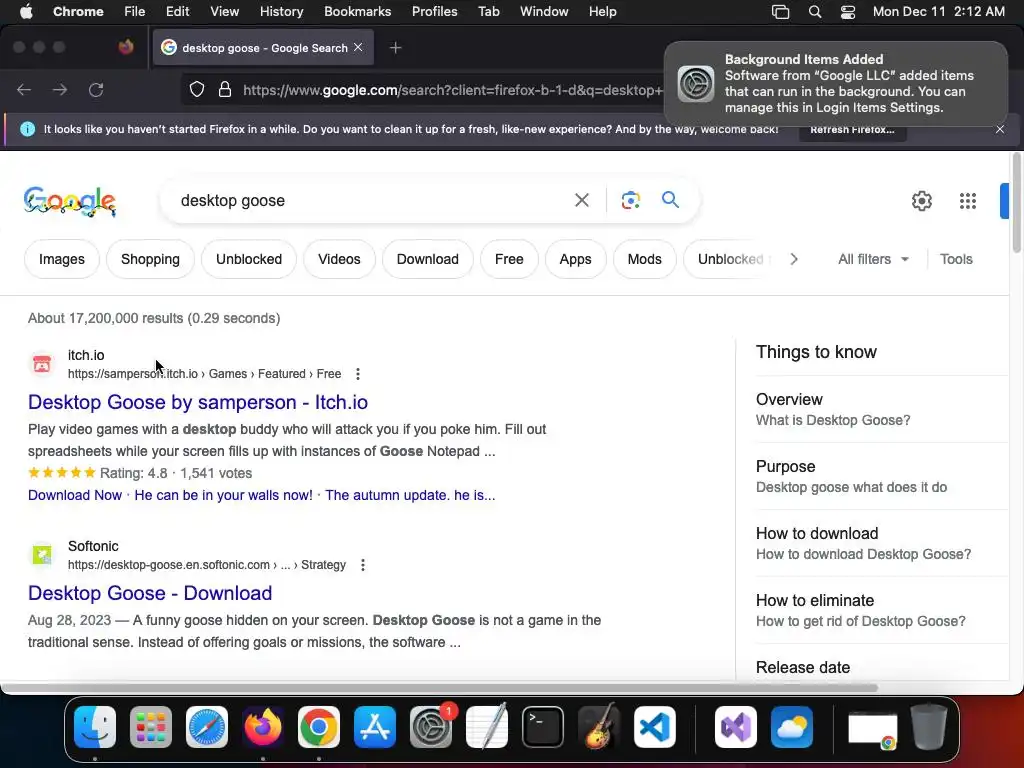
Task: Open Desktop Goose by samperson Itch.io link
Action: click(198, 402)
